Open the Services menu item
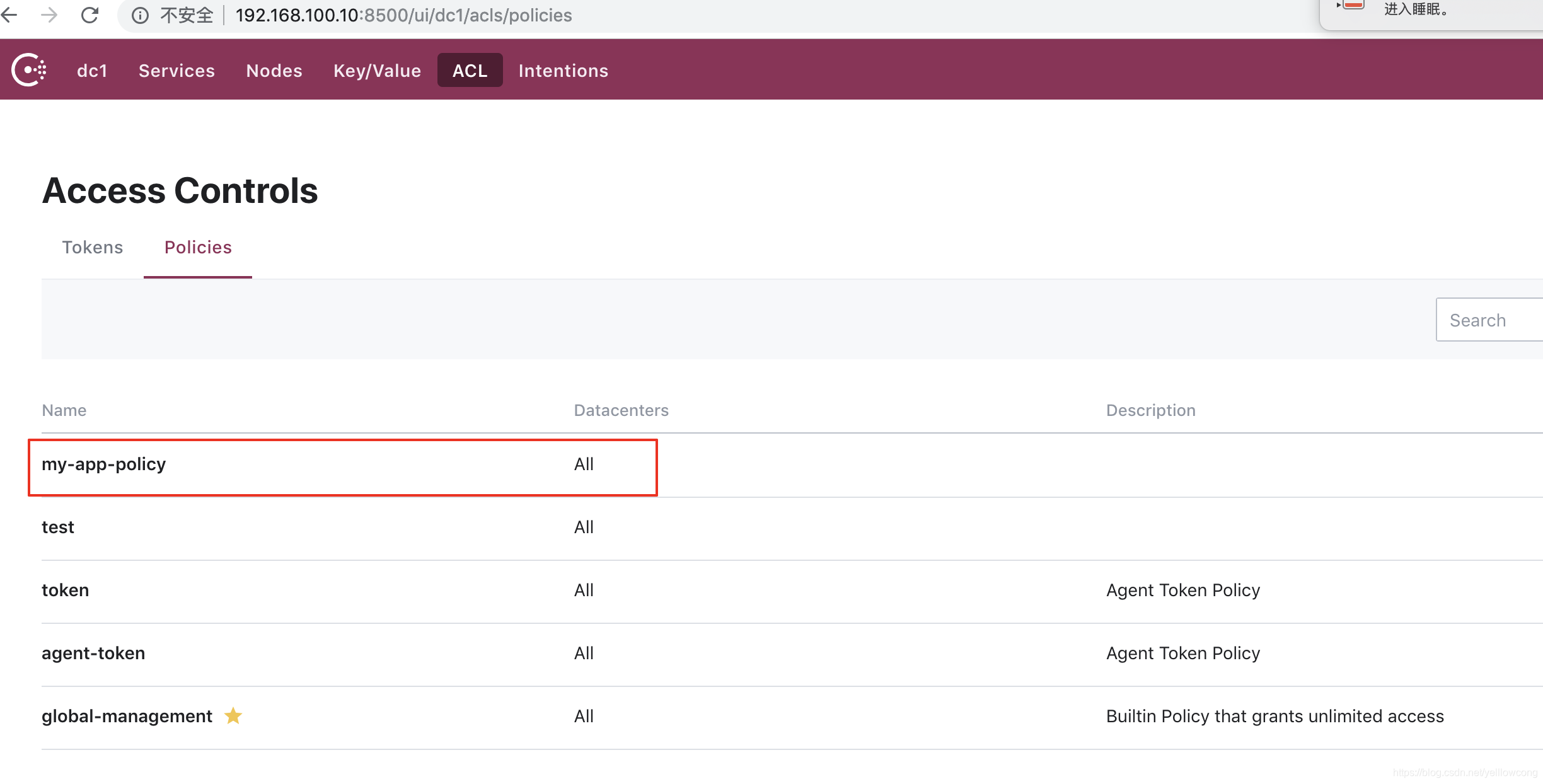 tap(176, 71)
